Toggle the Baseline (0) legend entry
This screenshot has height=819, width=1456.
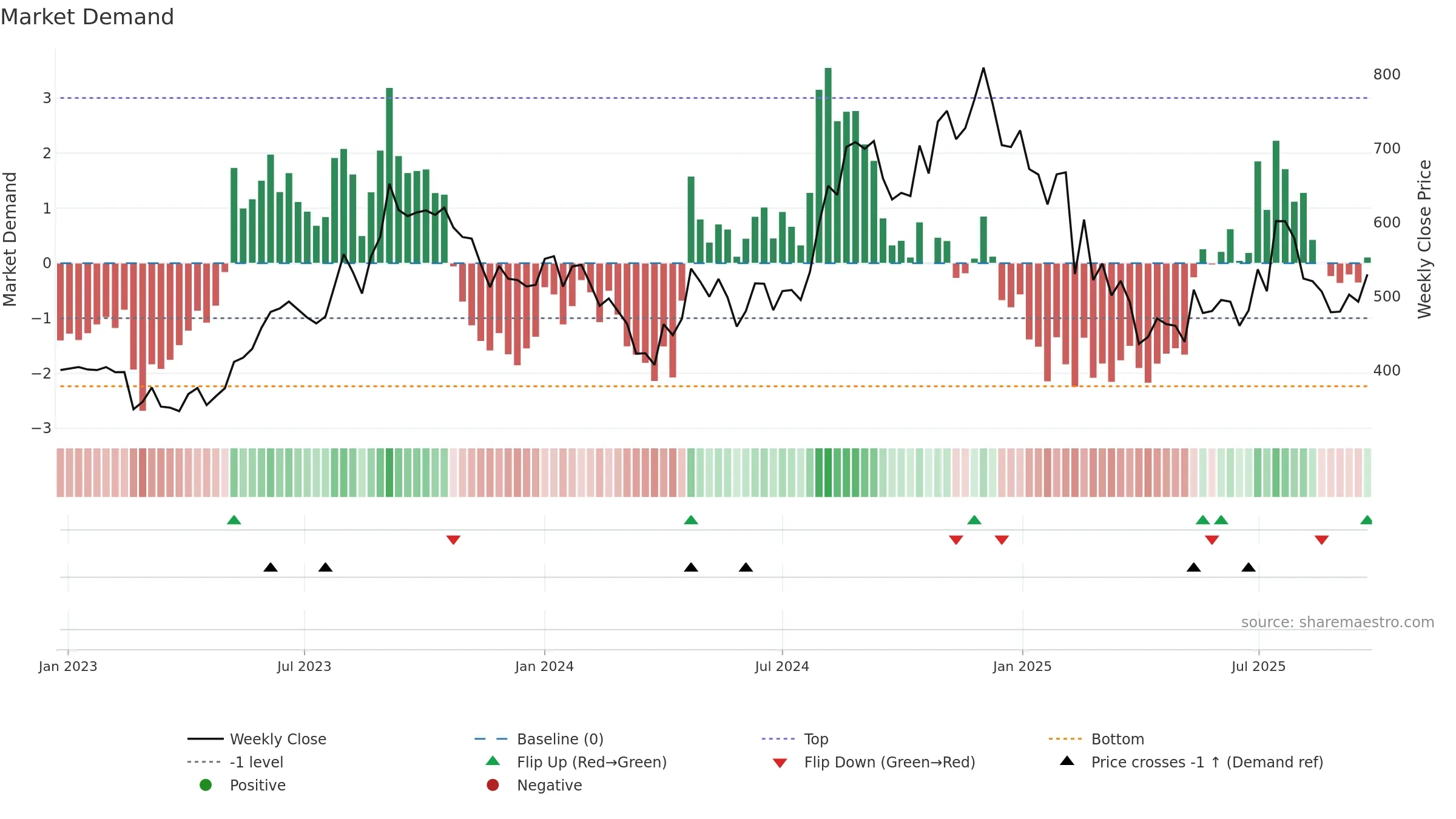(539, 739)
